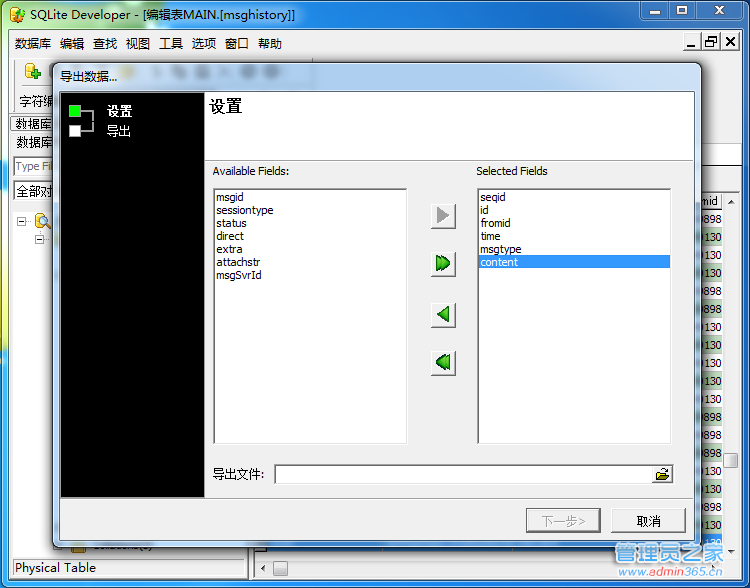Open the 帮助 menu
Viewport: 750px width, 588px height.
(x=270, y=44)
